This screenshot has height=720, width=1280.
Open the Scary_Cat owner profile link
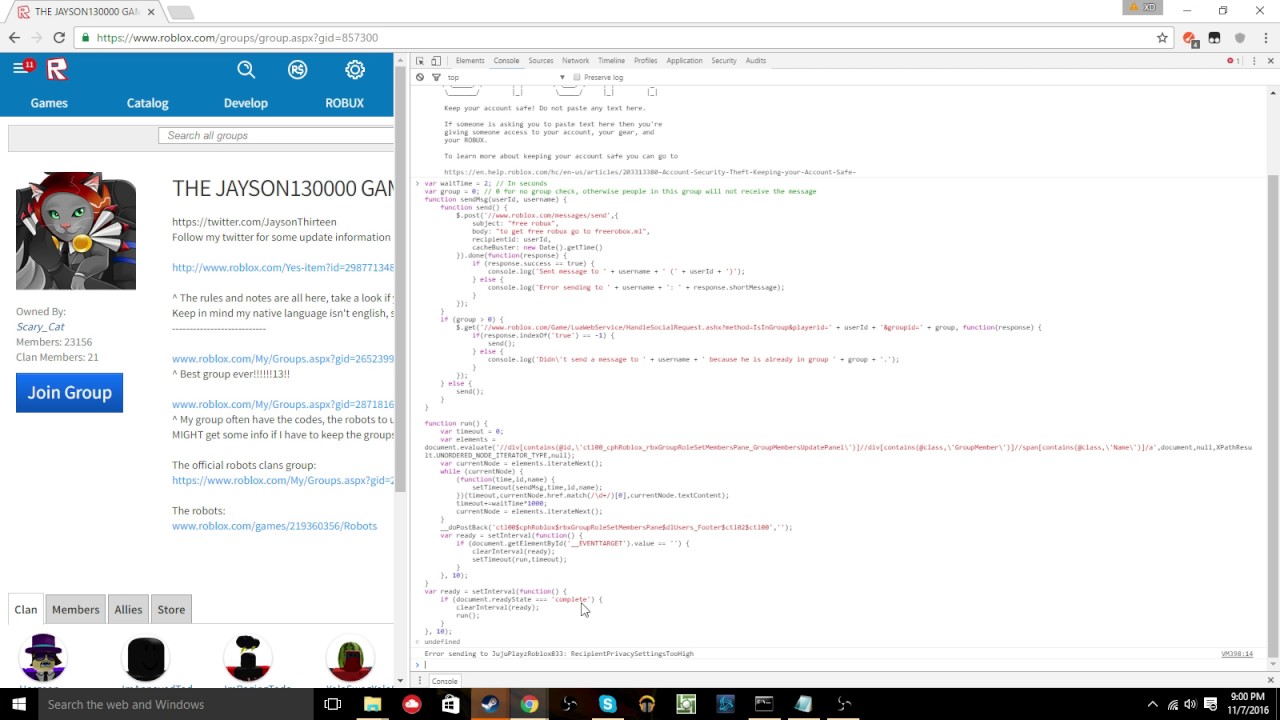point(40,326)
